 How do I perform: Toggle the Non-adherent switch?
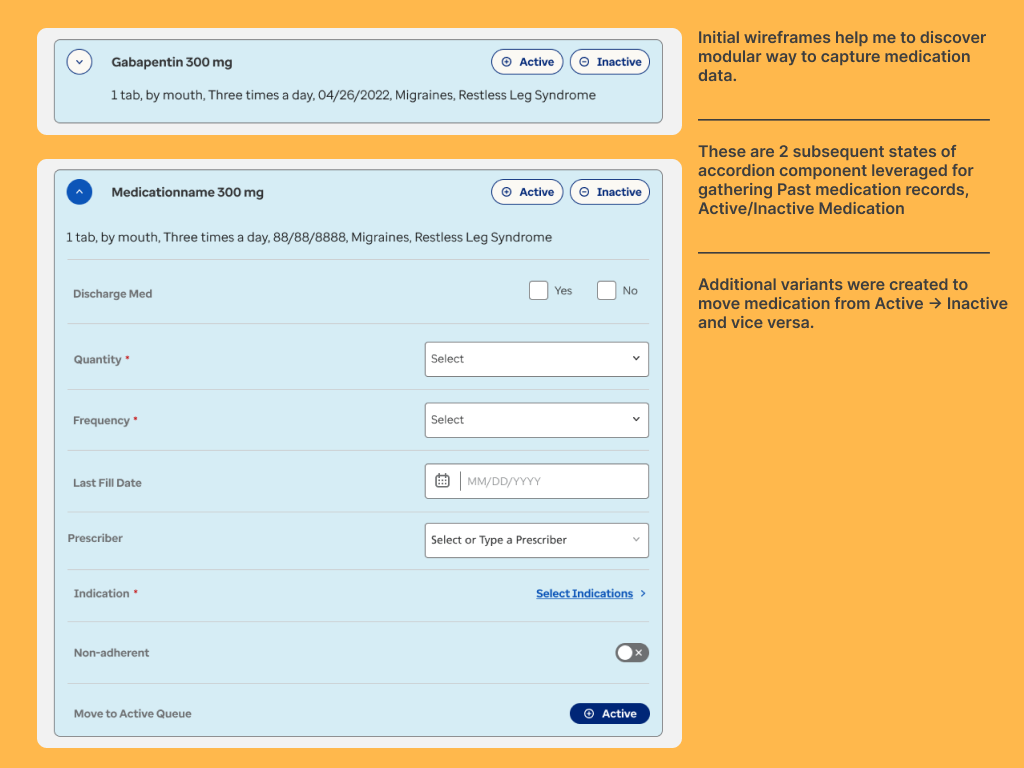point(632,653)
